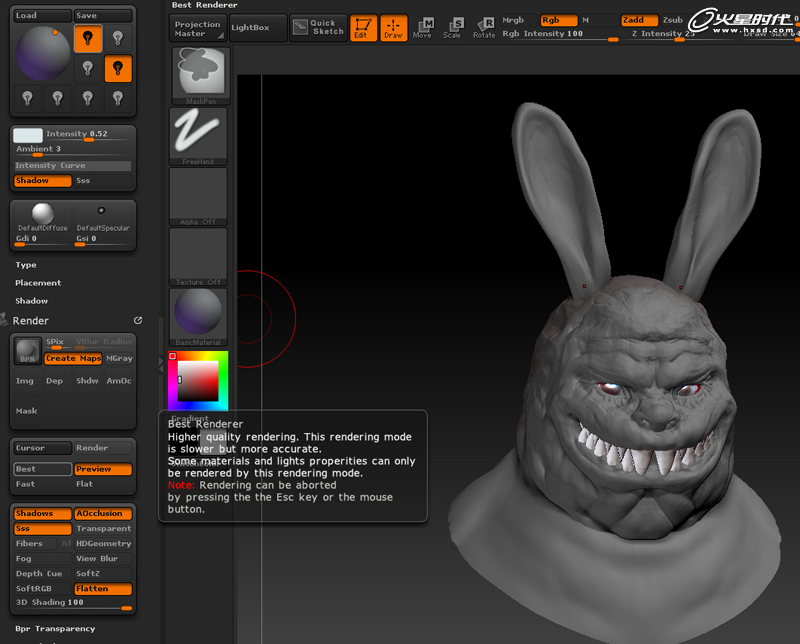Load a light setup
The height and width of the screenshot is (644, 800).
point(42,15)
